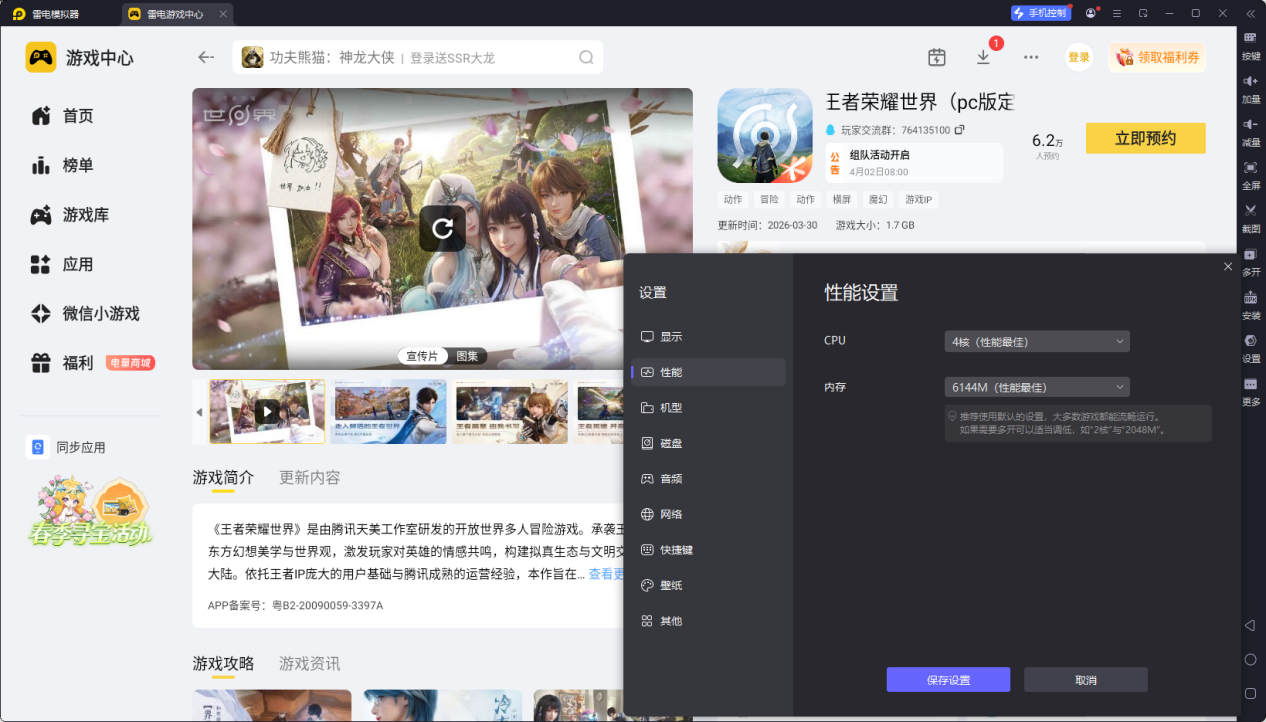Copy the player group number 764135100
This screenshot has height=722, width=1266.
pyautogui.click(x=960, y=130)
